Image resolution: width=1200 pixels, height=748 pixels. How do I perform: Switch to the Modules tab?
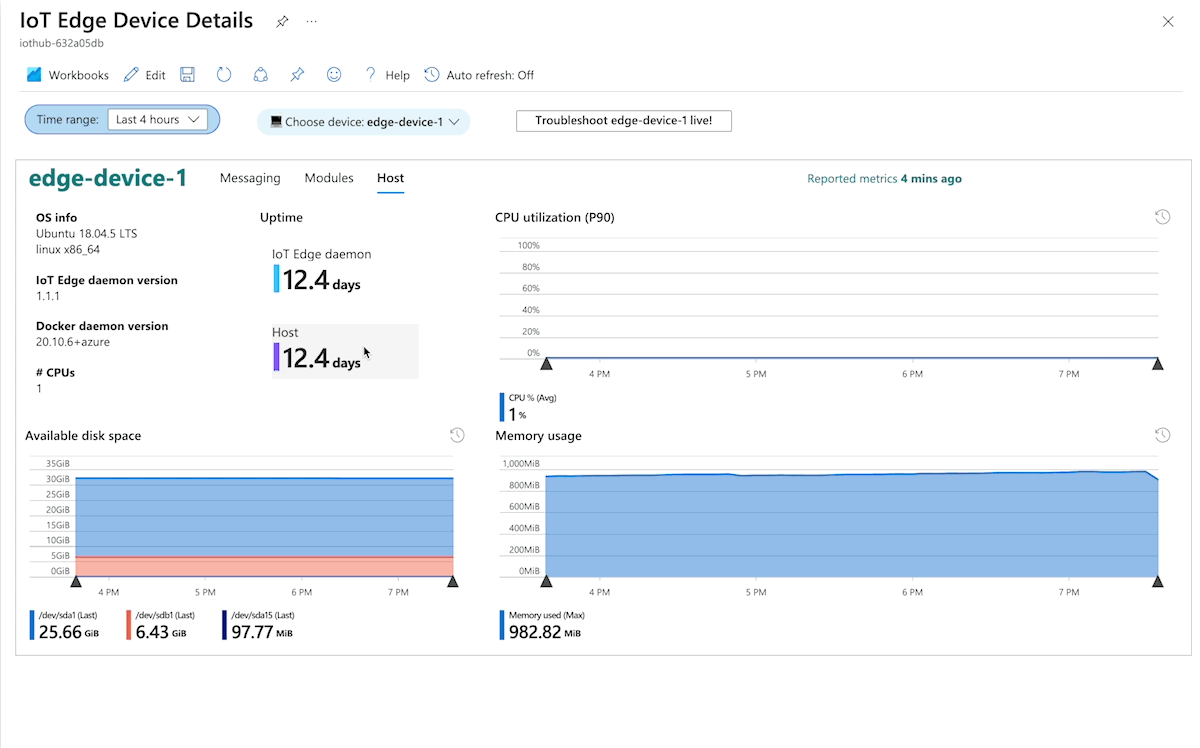[x=329, y=178]
